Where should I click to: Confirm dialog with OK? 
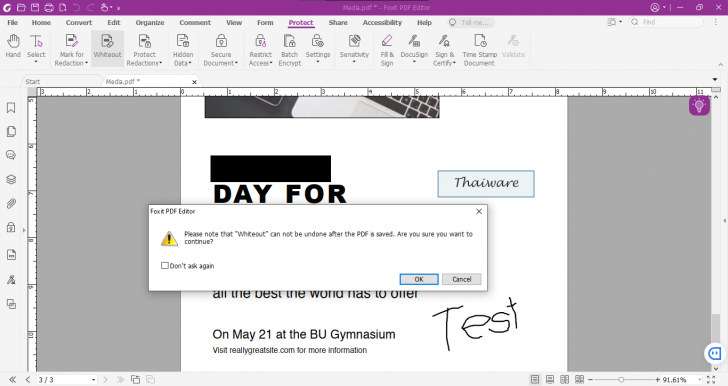pyautogui.click(x=419, y=279)
